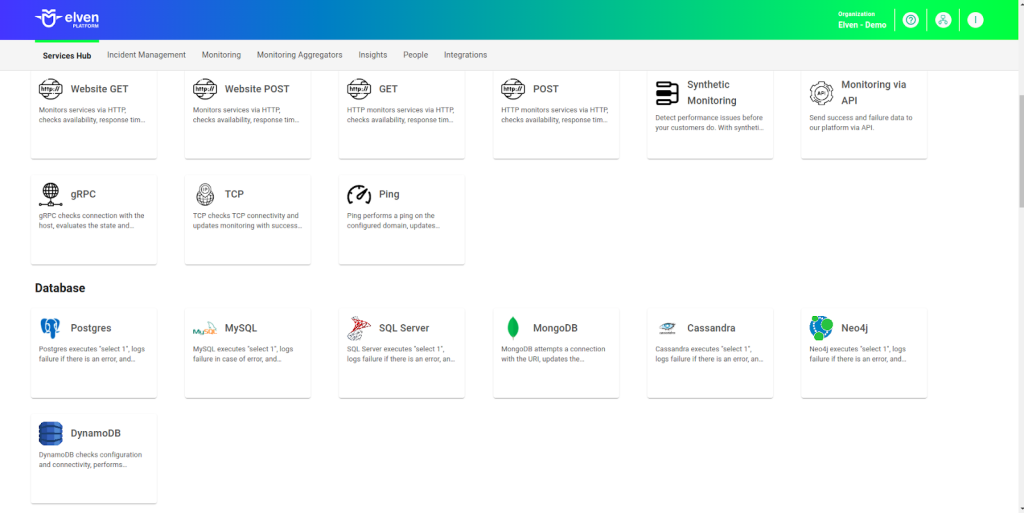Image resolution: width=1024 pixels, height=513 pixels.
Task: Click the Elven Platform logo
Action: 67,19
